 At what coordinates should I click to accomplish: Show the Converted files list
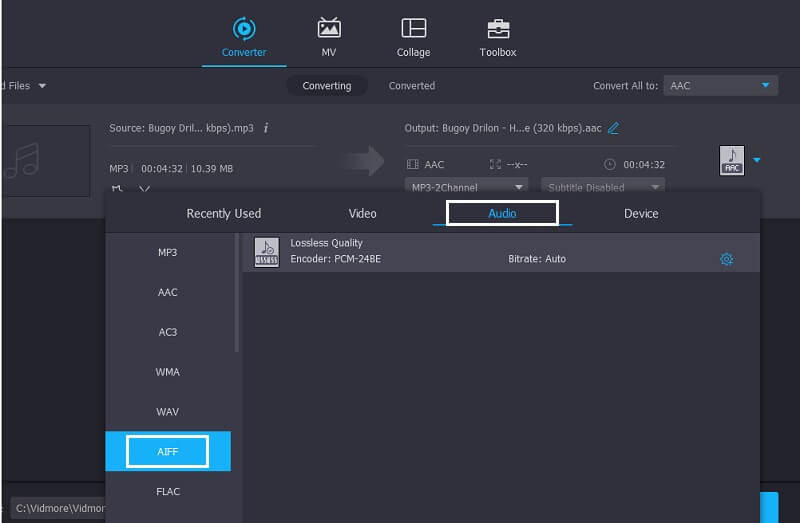[411, 86]
